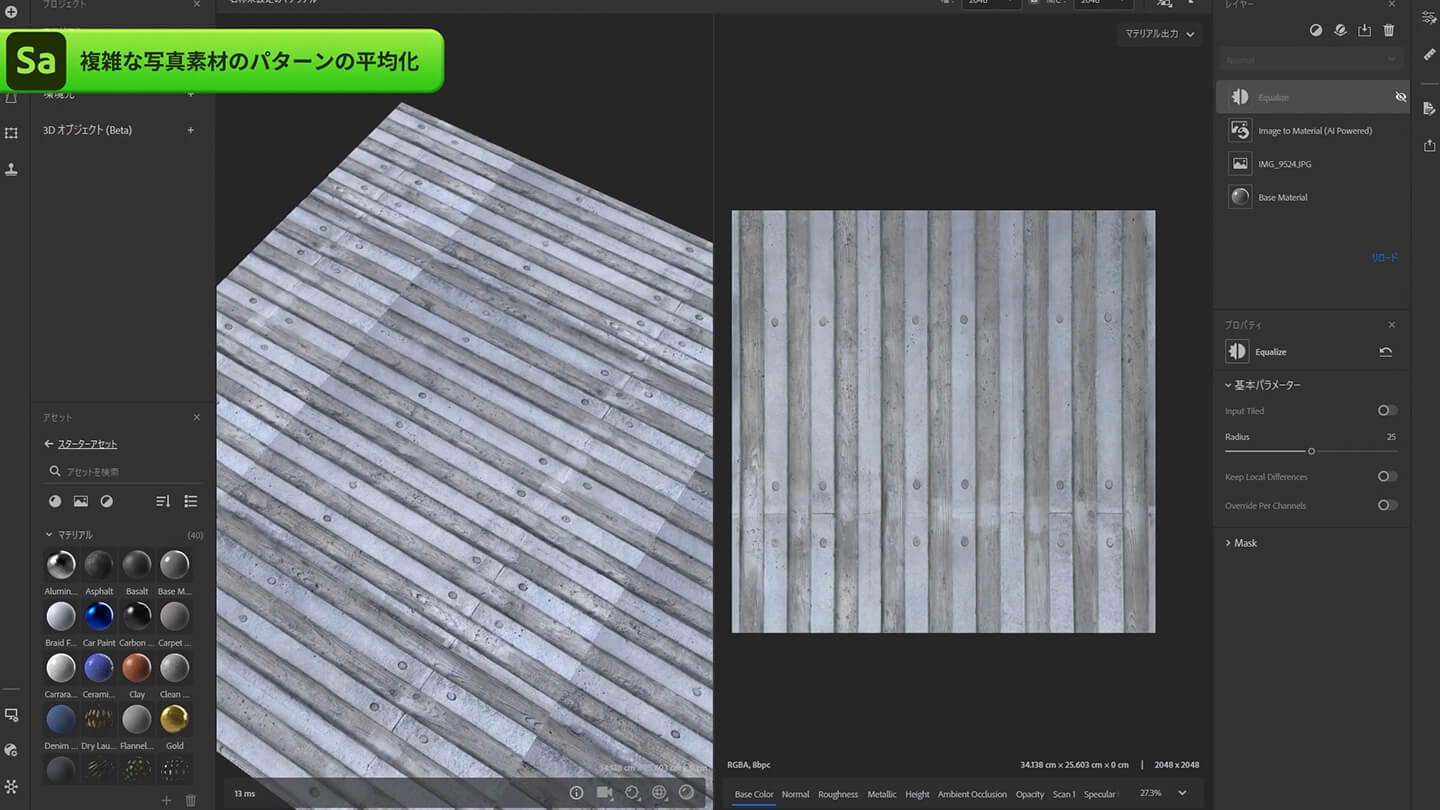Enable the Keep Local Differences toggle

[x=1387, y=476]
